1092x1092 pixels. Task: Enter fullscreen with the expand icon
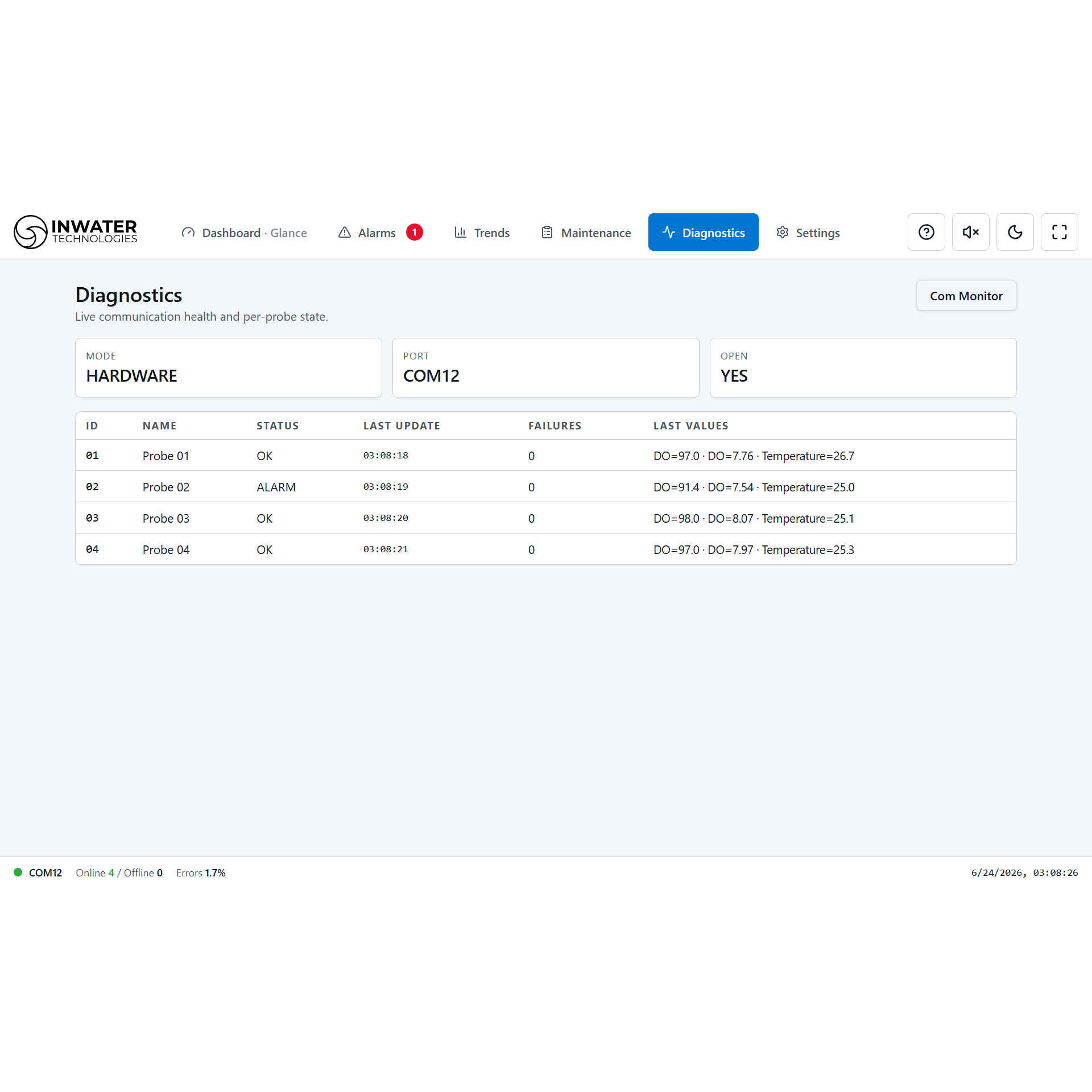(1059, 232)
